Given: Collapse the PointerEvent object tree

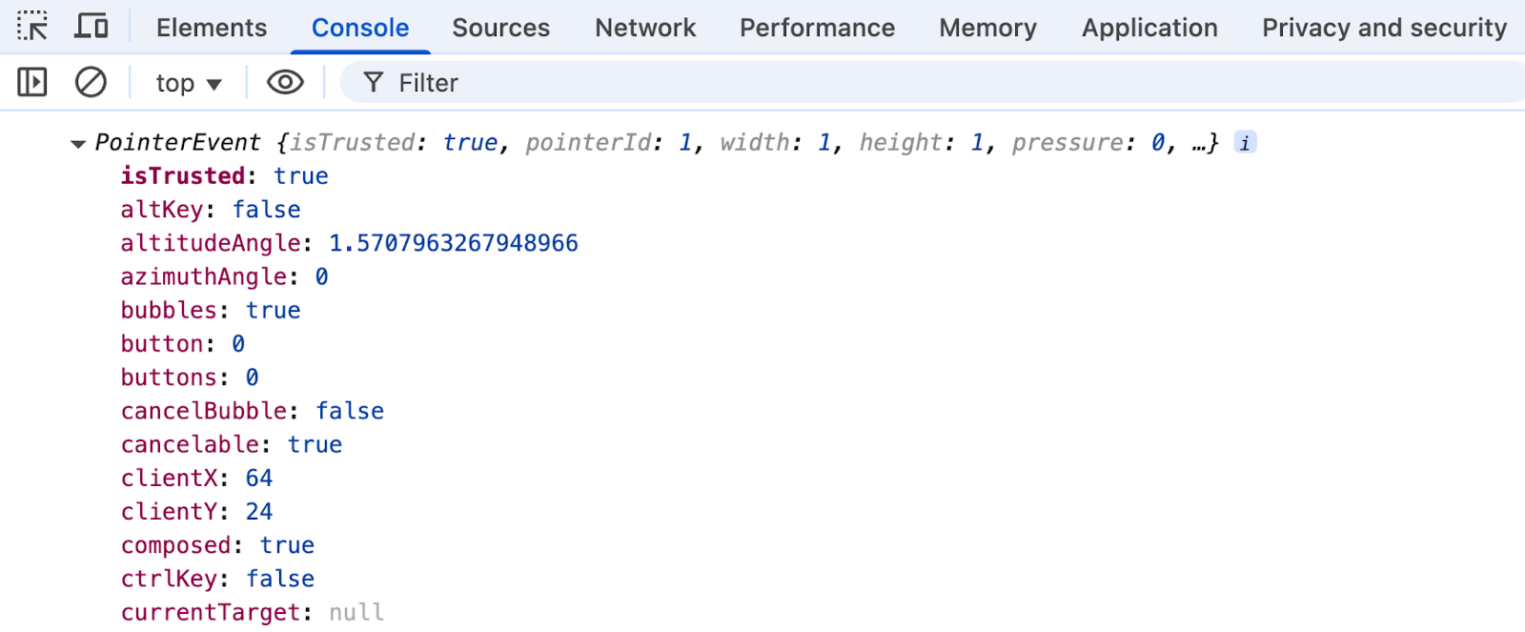Looking at the screenshot, I should [x=78, y=144].
